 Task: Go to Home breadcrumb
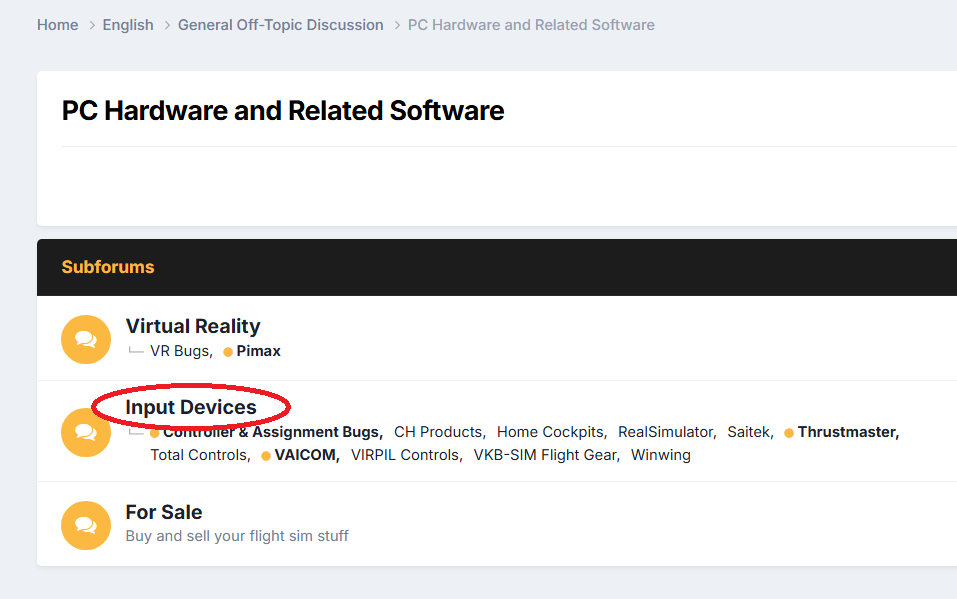[x=57, y=25]
